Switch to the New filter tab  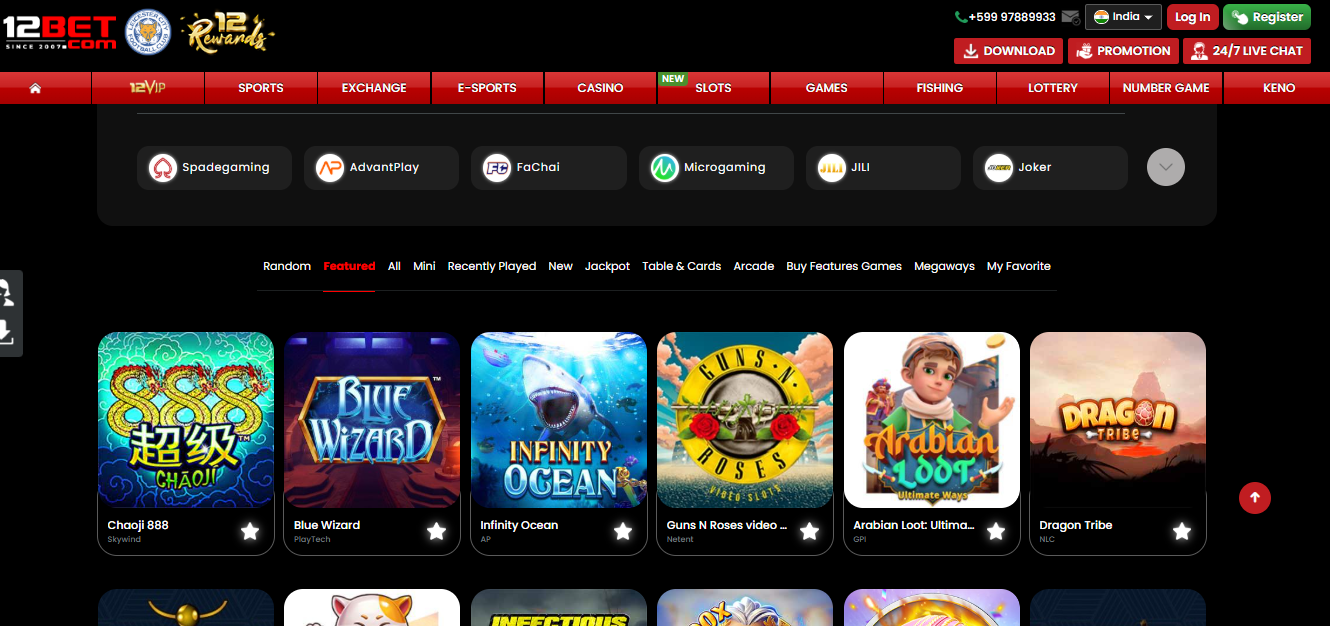[x=561, y=266]
